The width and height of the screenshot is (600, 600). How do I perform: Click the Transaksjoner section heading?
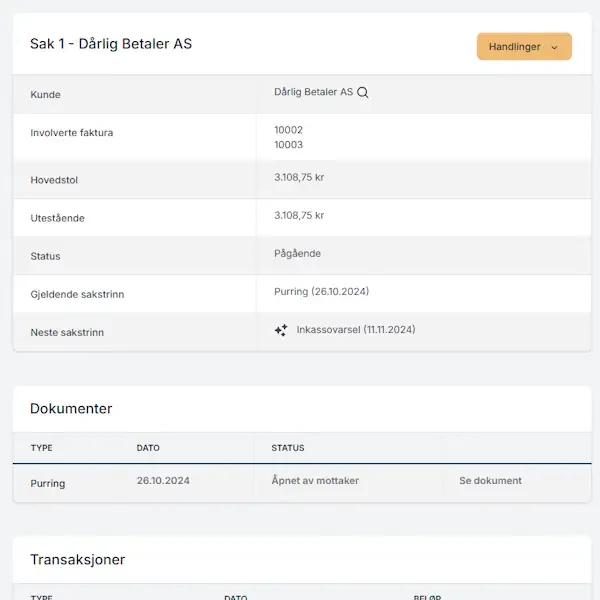pyautogui.click(x=78, y=560)
